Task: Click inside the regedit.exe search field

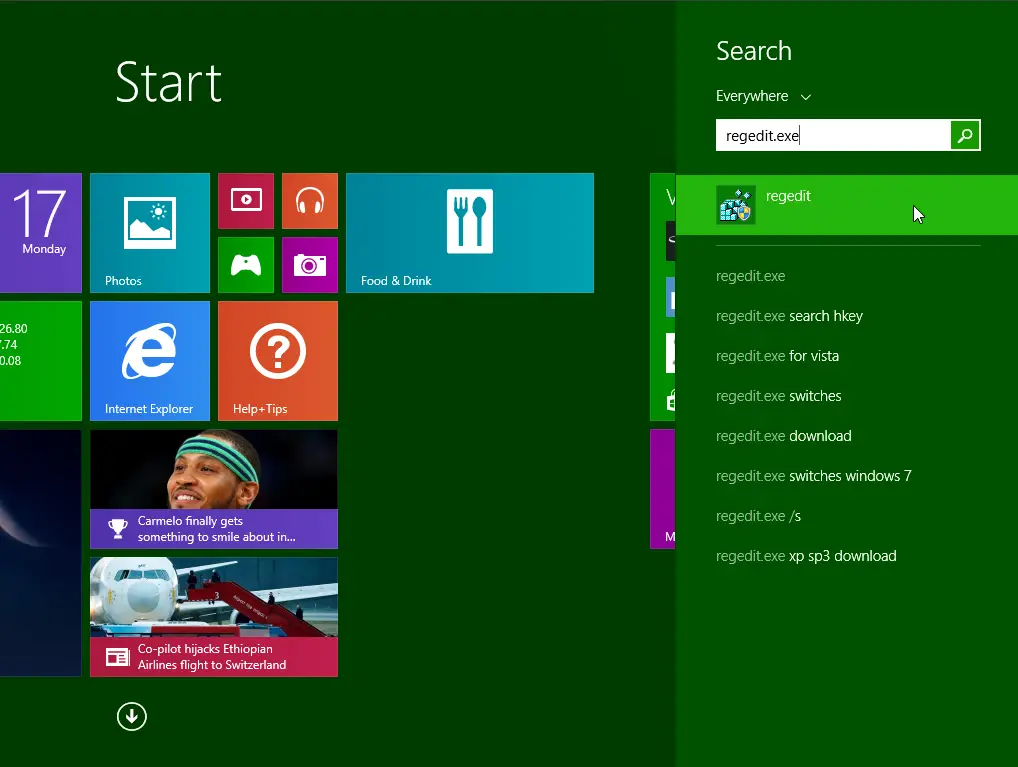Action: point(833,135)
